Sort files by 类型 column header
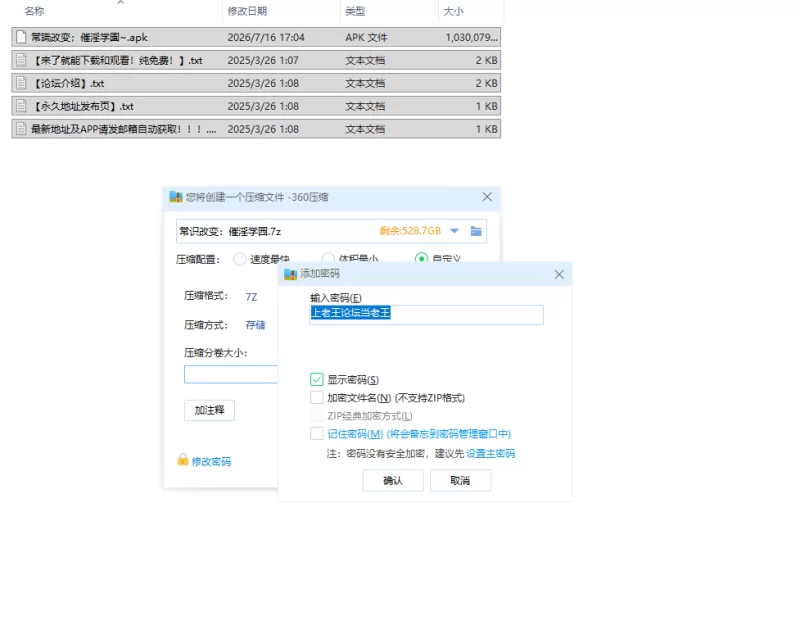The height and width of the screenshot is (639, 800). 355,11
